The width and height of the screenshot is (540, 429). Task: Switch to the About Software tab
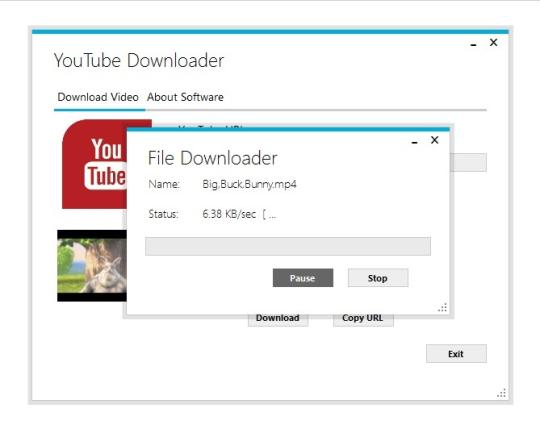coord(185,97)
